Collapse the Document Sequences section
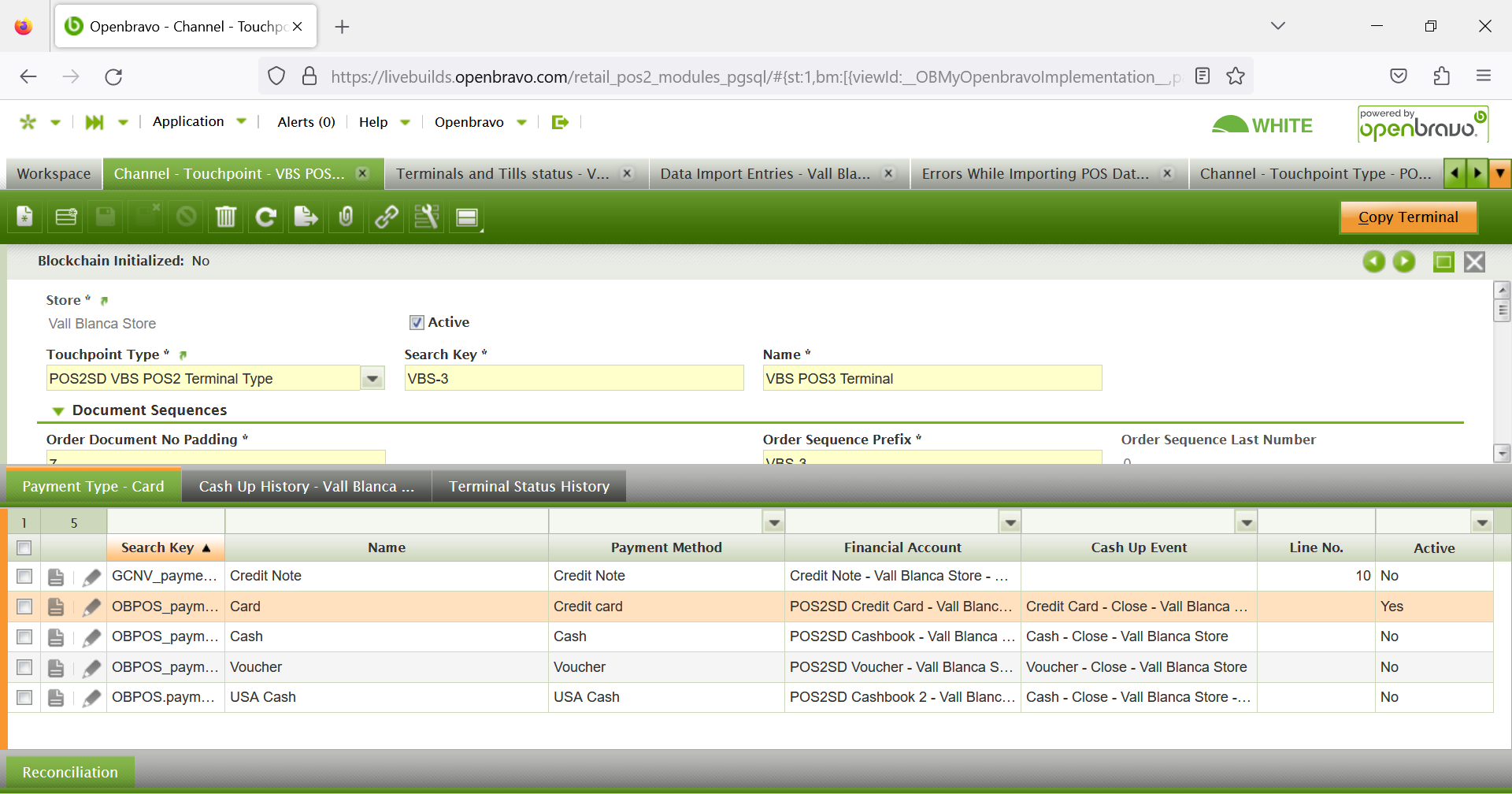Screen dimensions: 1512x794 click(57, 411)
